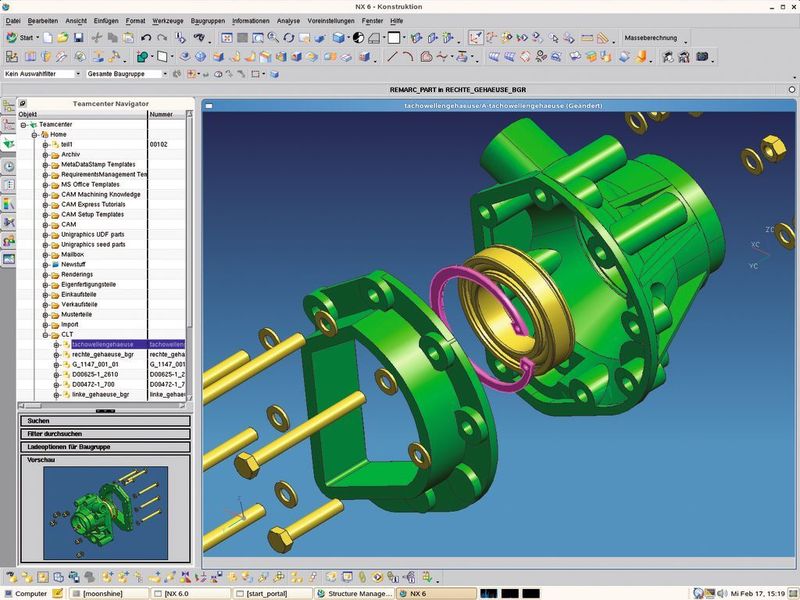Click the Teamcenter Navigator sidebar icon
Screen dimensions: 800x600
(x=9, y=143)
